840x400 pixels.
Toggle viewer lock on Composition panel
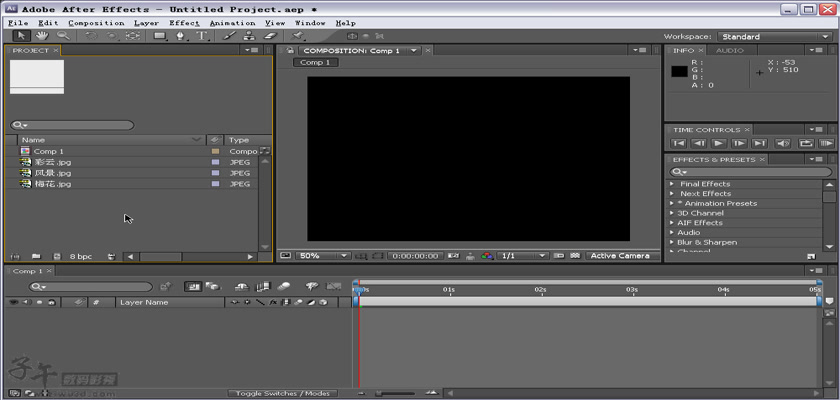pos(290,50)
